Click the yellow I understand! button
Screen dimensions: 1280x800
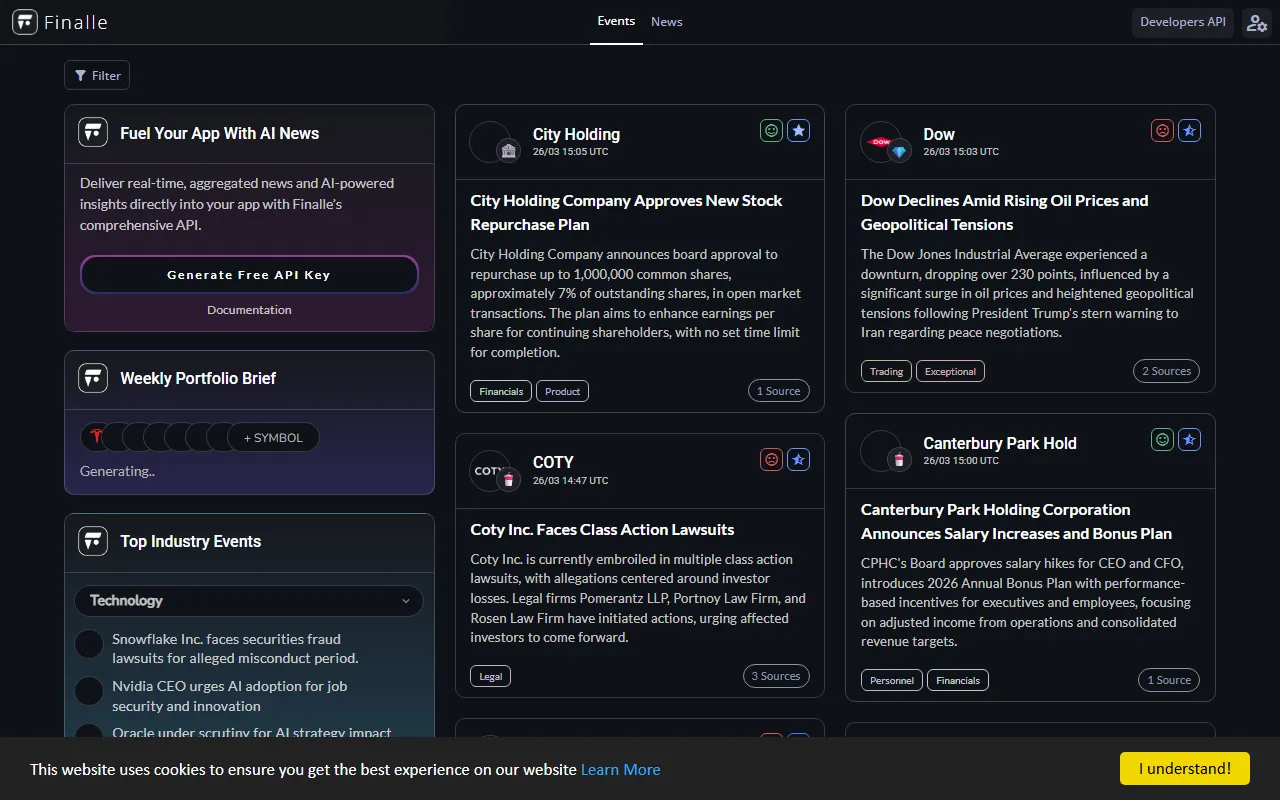click(x=1184, y=768)
